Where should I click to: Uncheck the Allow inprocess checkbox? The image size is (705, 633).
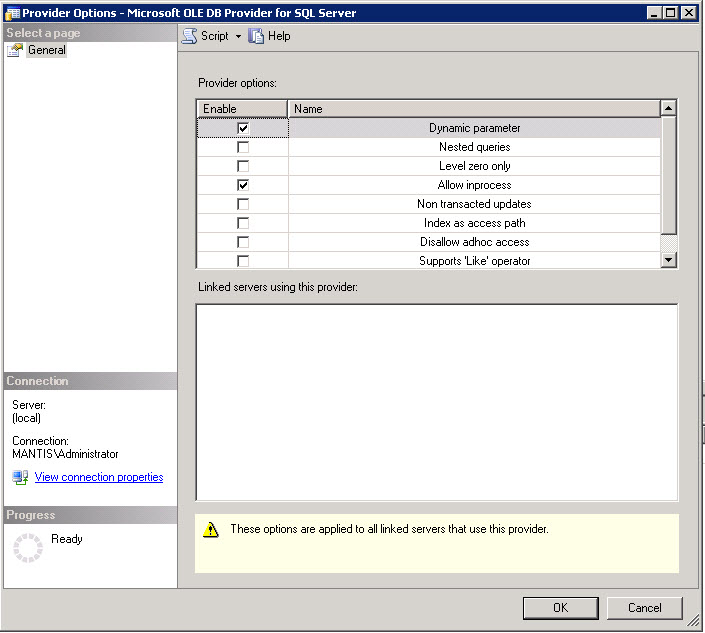pos(243,185)
